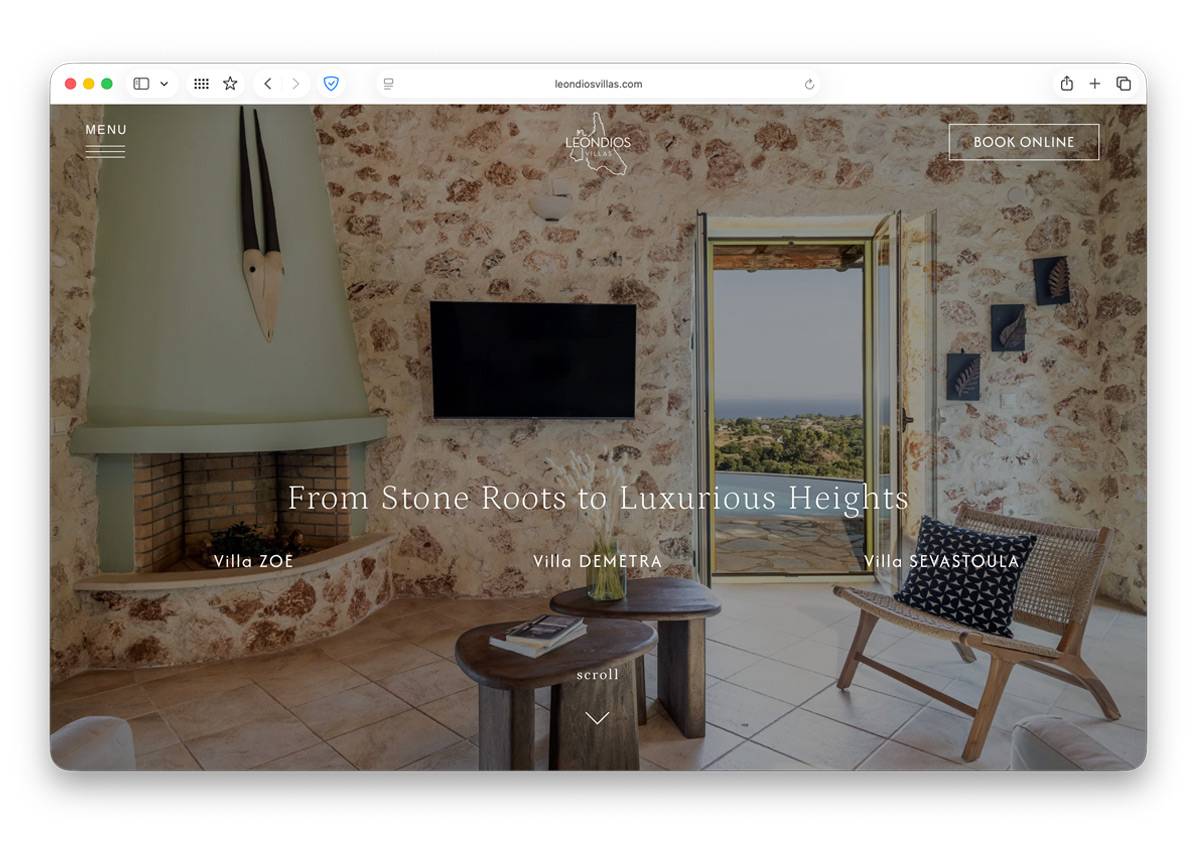This screenshot has width=1200, height=851.
Task: Click the scroll down chevron arrow
Action: coord(597,718)
